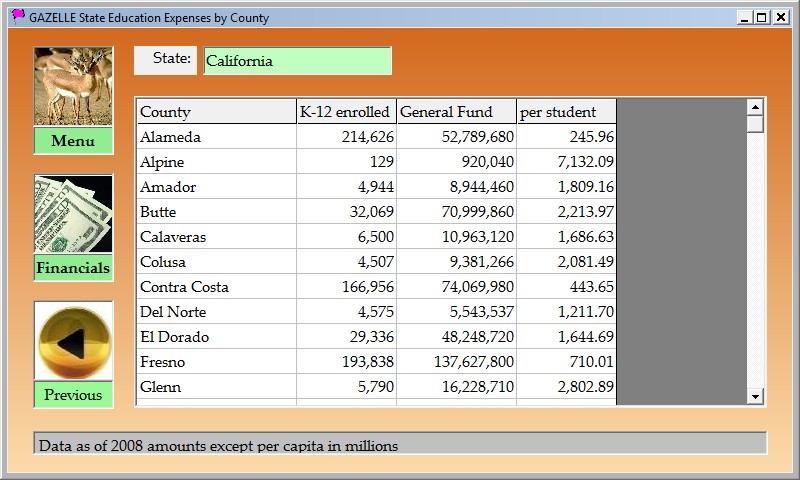Click the dollar bills Financials image
The height and width of the screenshot is (480, 800).
coord(73,214)
